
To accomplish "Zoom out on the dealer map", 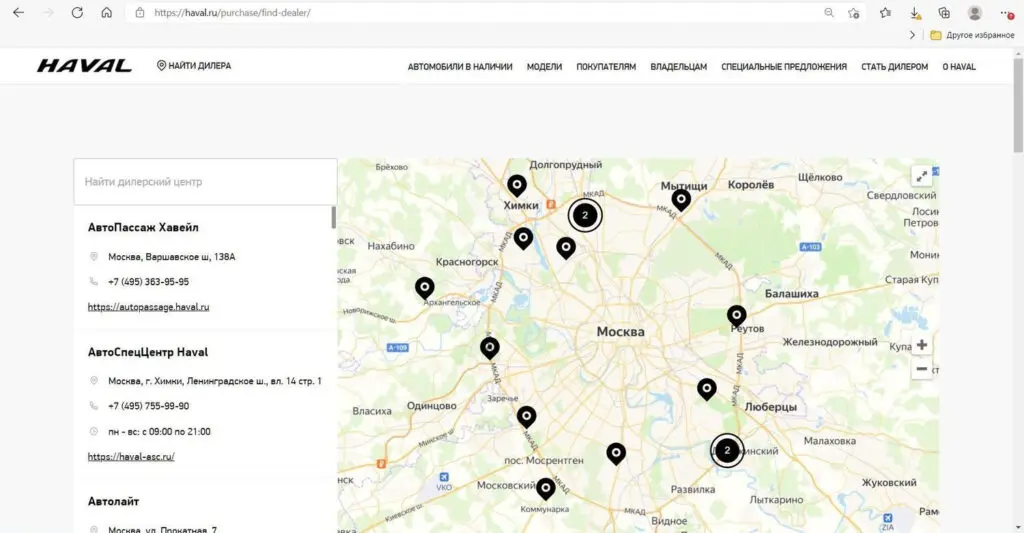I will tap(921, 369).
